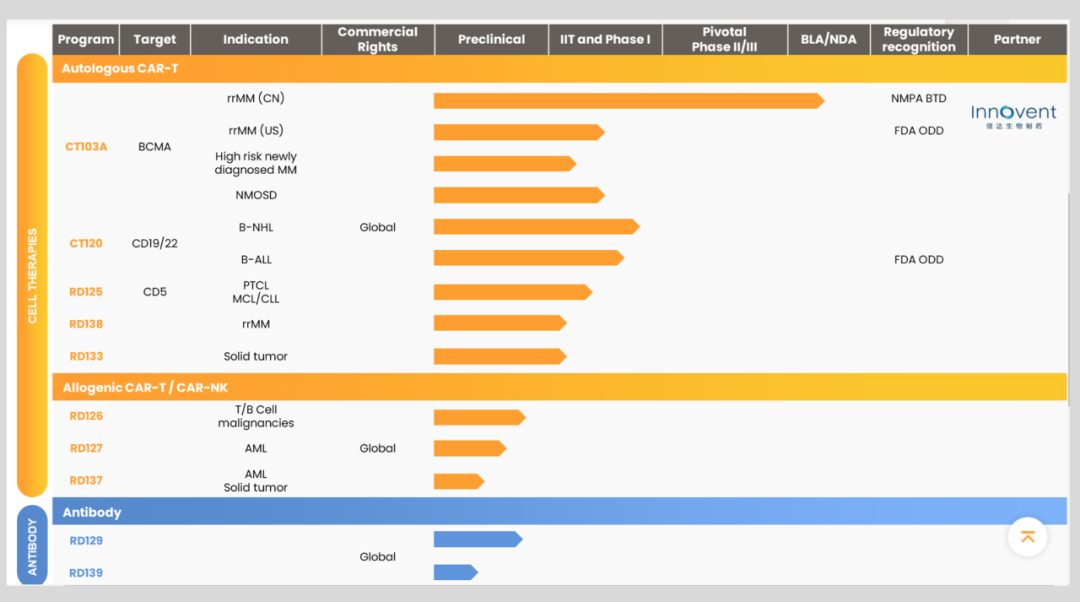Screen dimensions: 1080x602
Task: Click the RD133 program name
Action: 86,357
